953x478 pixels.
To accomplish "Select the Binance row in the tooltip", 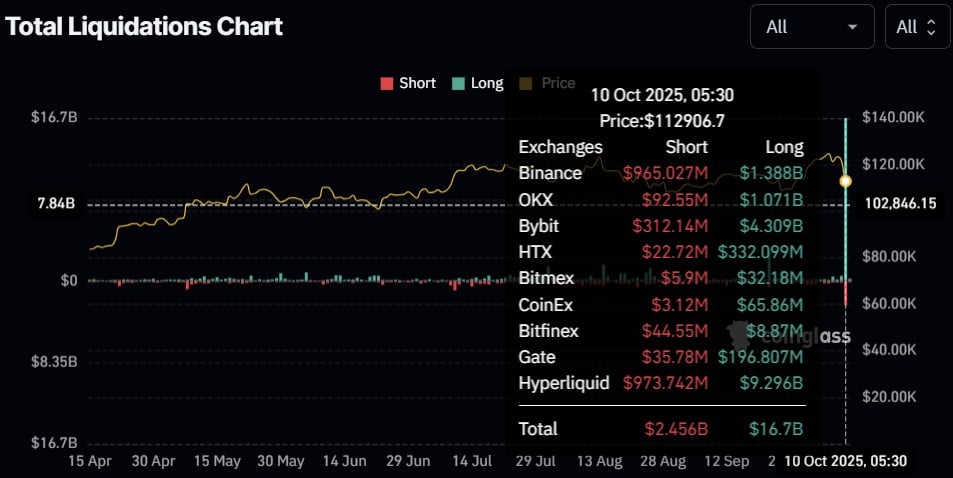I will tap(661, 173).
